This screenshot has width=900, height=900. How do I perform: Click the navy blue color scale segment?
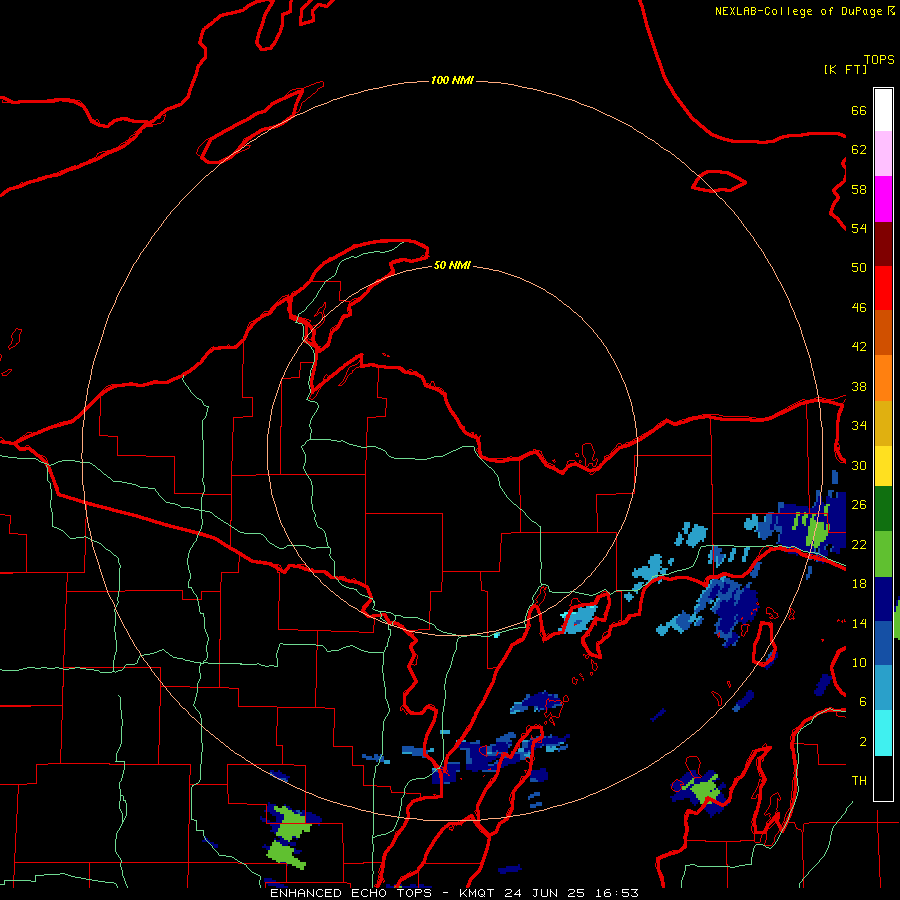click(x=883, y=599)
